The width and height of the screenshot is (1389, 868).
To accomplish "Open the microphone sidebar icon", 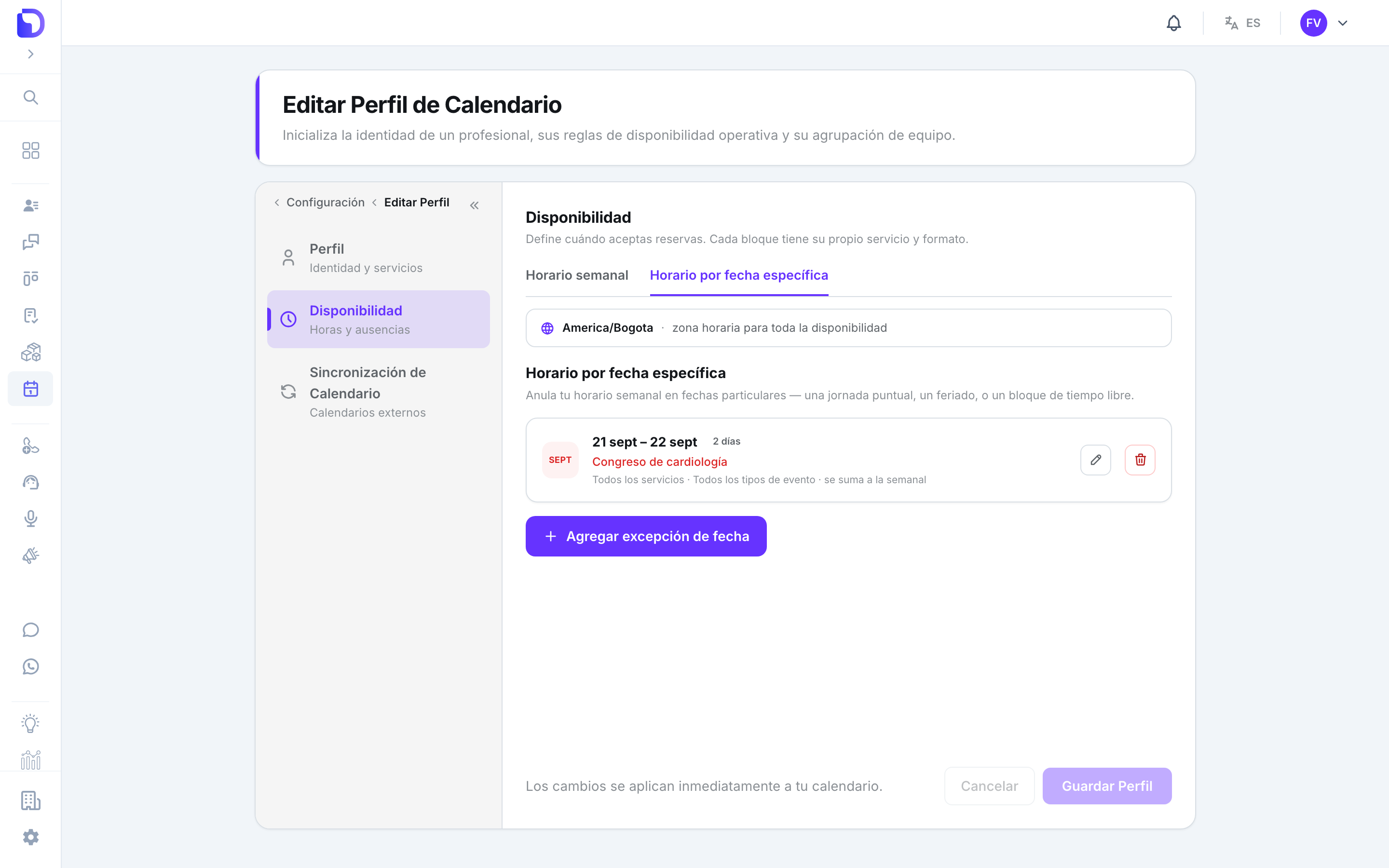I will pyautogui.click(x=30, y=518).
